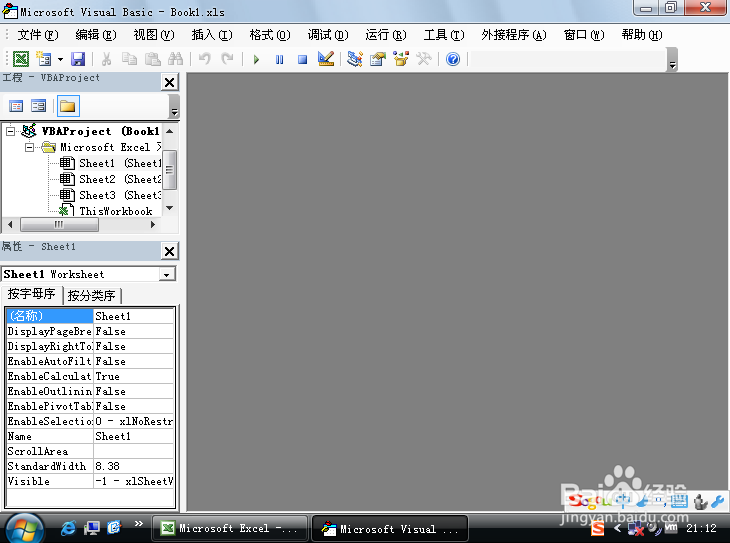Open the 格式(O) menu

tap(270, 35)
